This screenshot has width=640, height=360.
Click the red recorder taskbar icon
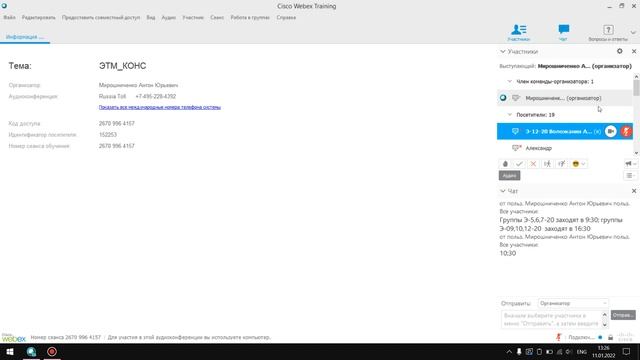[52, 351]
